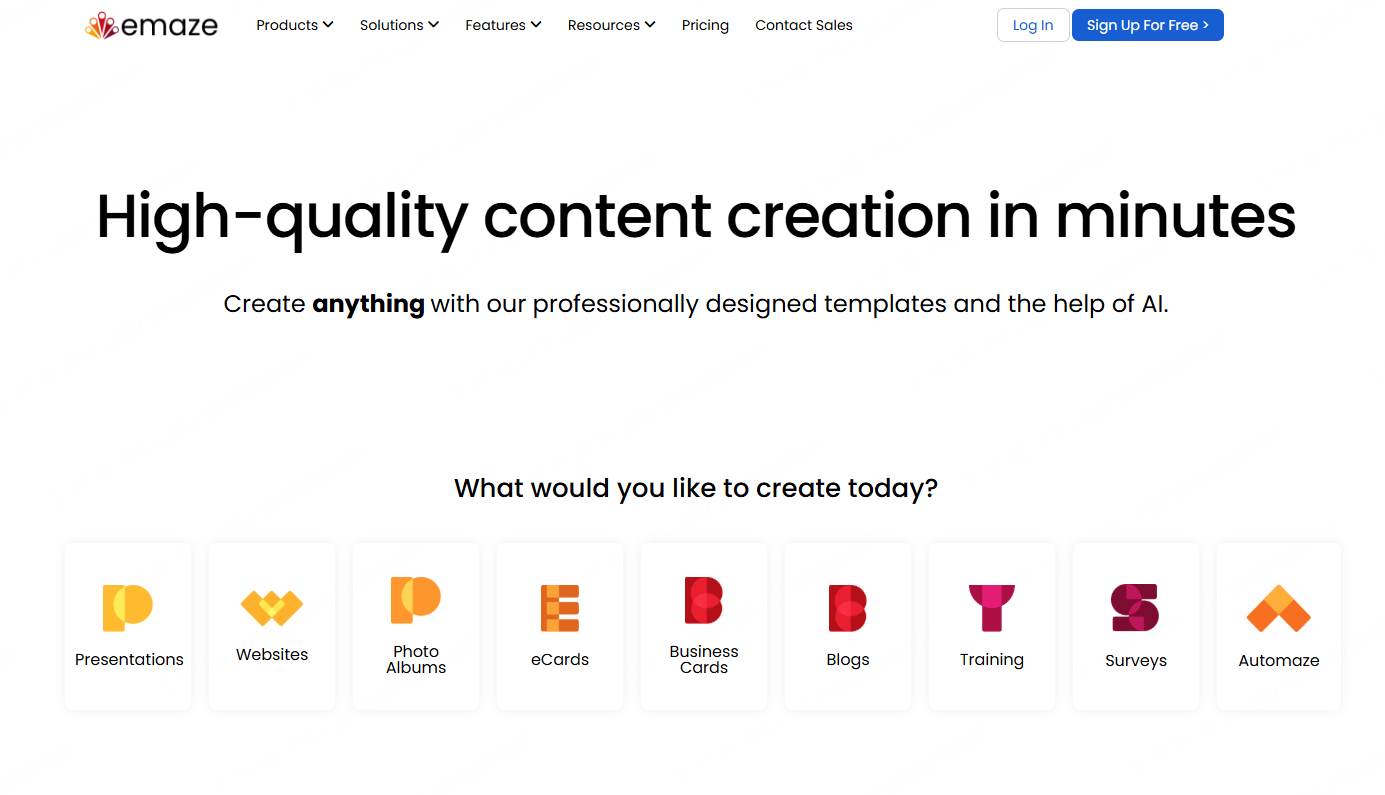Choose the Photo Albums icon

416,600
